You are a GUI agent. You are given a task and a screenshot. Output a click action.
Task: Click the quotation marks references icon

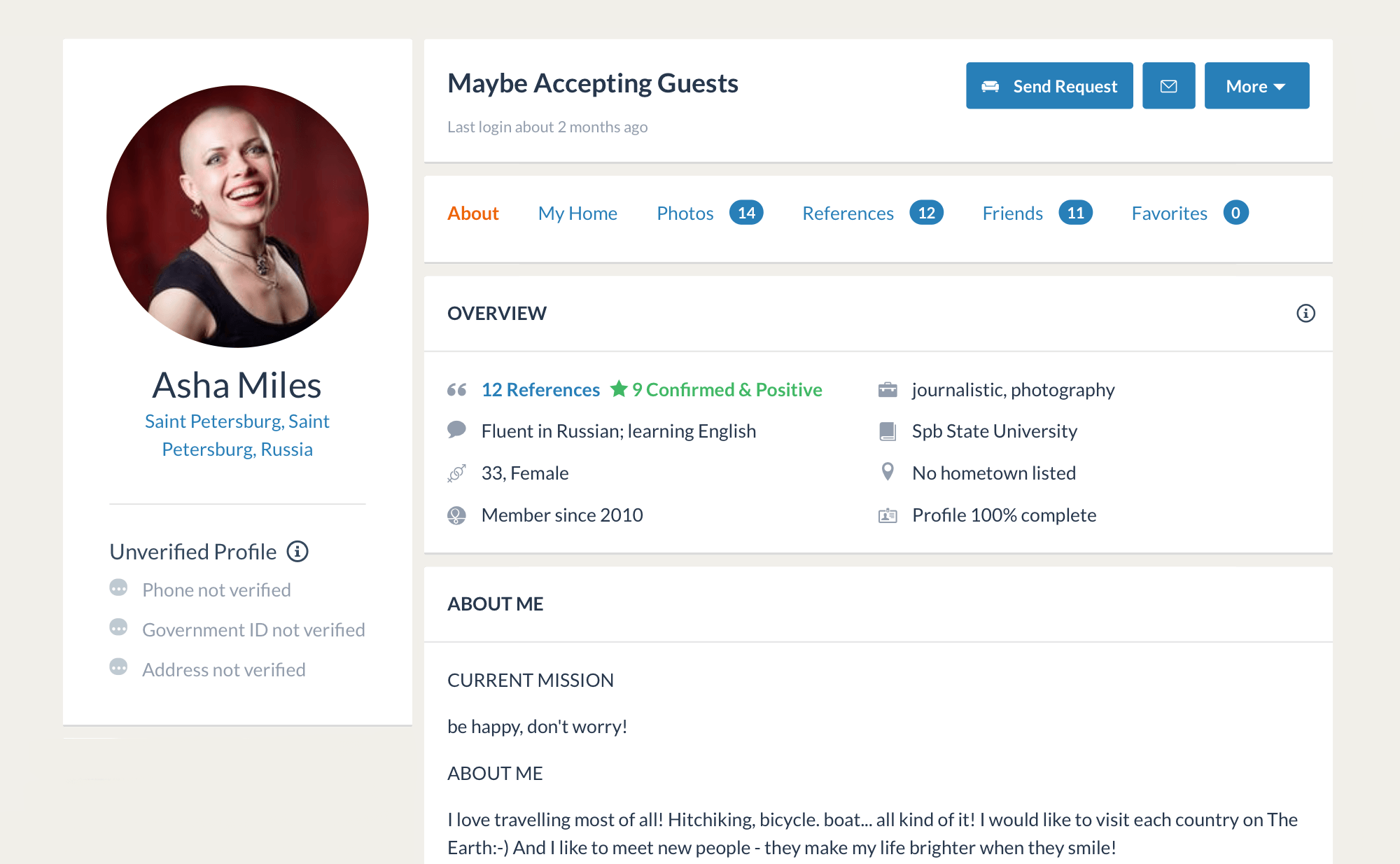coord(457,389)
